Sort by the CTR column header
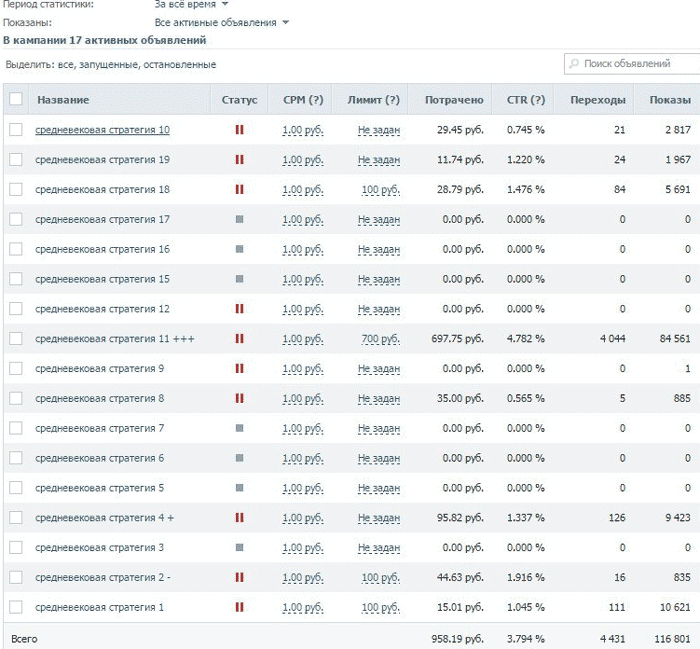Viewport: 700px width, 649px height. 525,100
